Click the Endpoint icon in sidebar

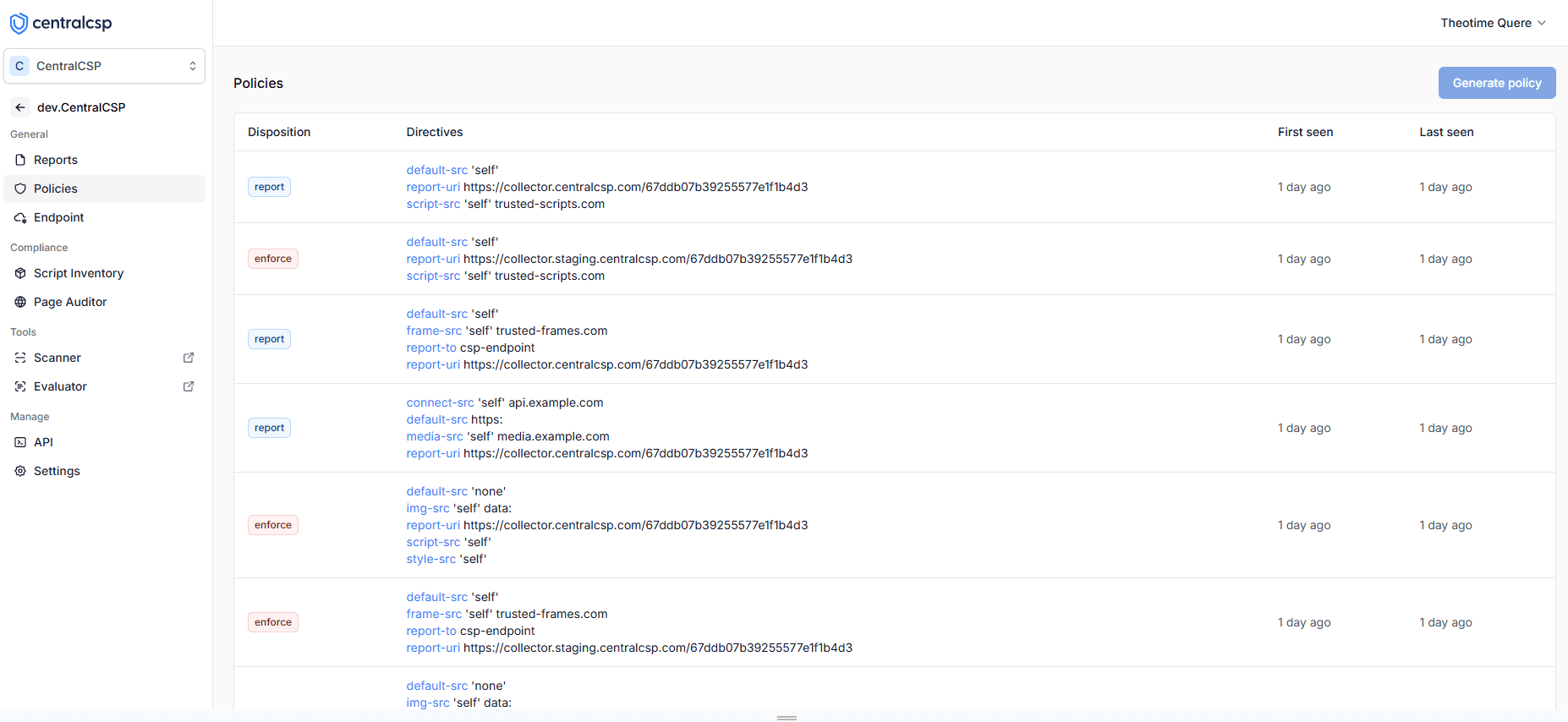click(x=20, y=217)
